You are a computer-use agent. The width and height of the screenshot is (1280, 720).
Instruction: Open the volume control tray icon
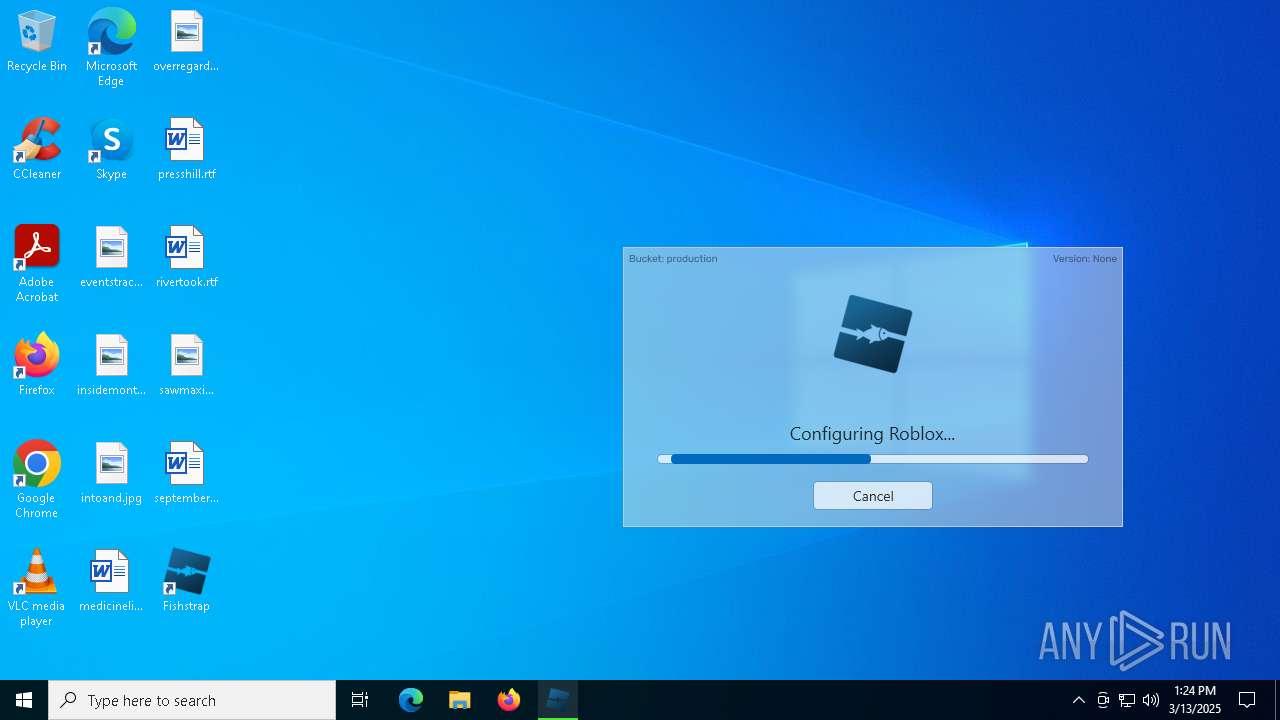[1151, 700]
